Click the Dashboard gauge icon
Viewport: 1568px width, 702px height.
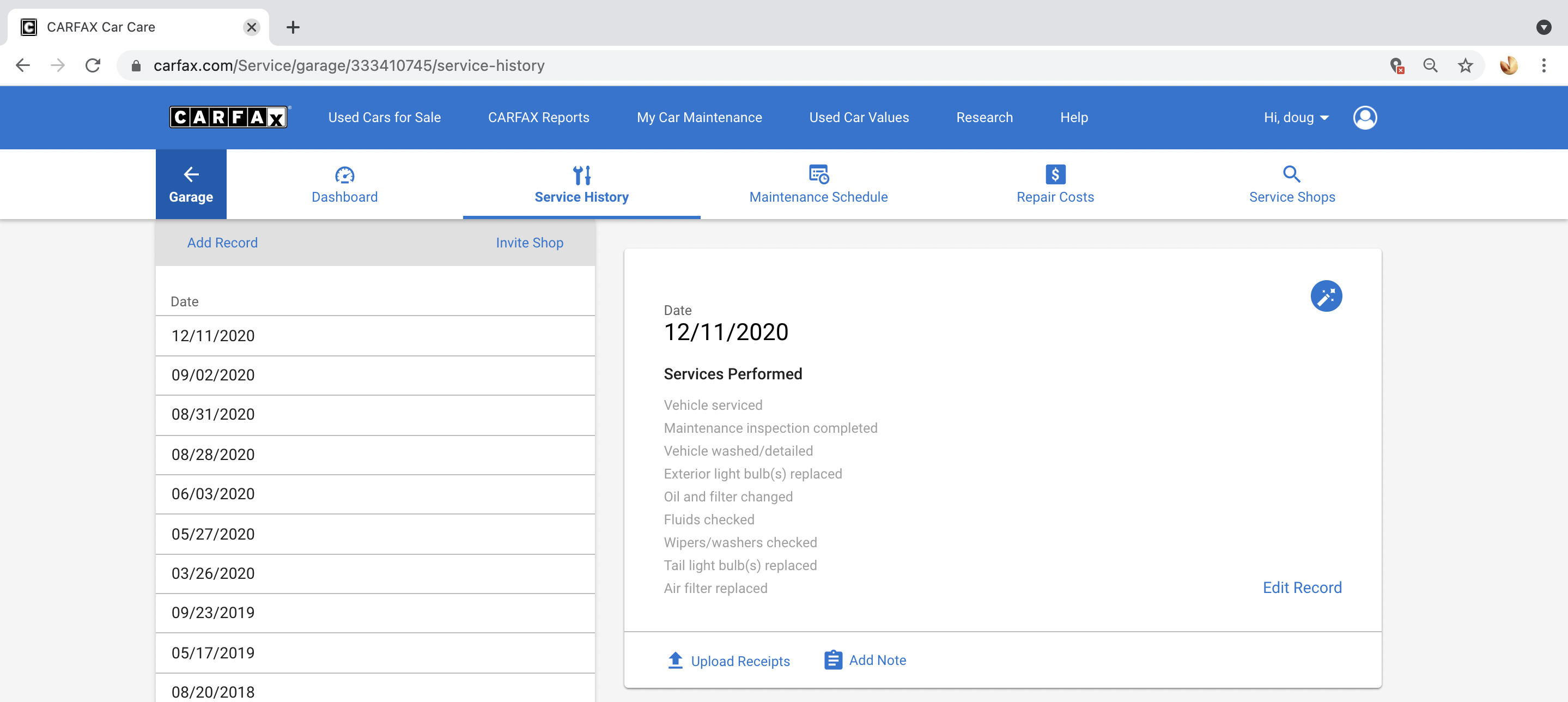pyautogui.click(x=344, y=175)
